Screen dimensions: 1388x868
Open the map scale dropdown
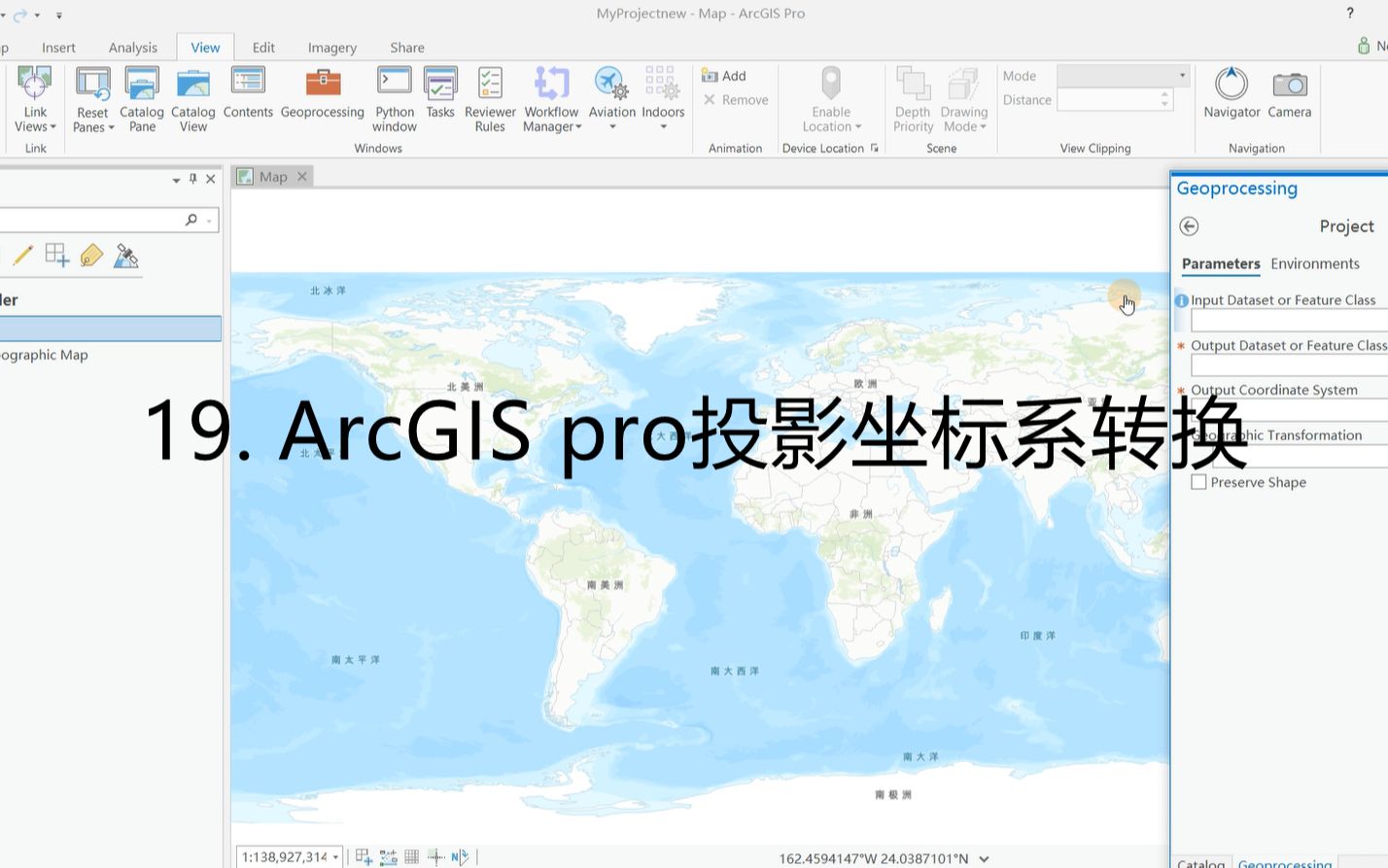(x=335, y=857)
